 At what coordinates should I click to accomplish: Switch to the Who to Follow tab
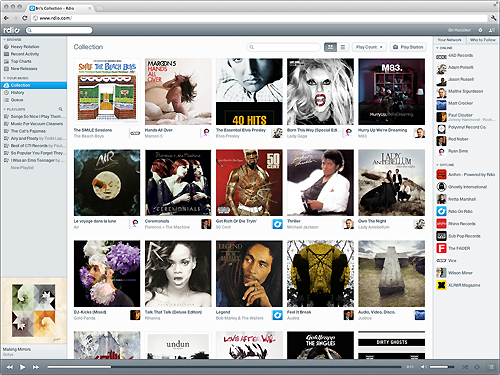click(x=482, y=40)
